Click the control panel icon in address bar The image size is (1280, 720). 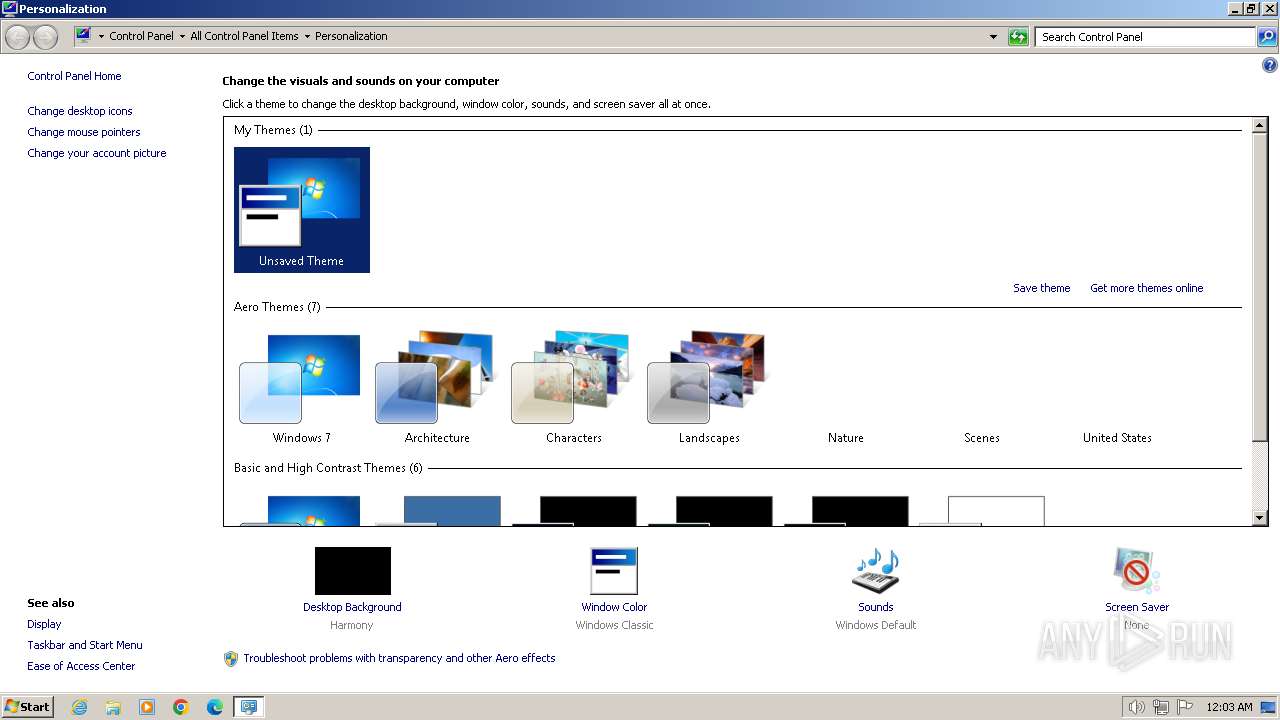tap(84, 36)
